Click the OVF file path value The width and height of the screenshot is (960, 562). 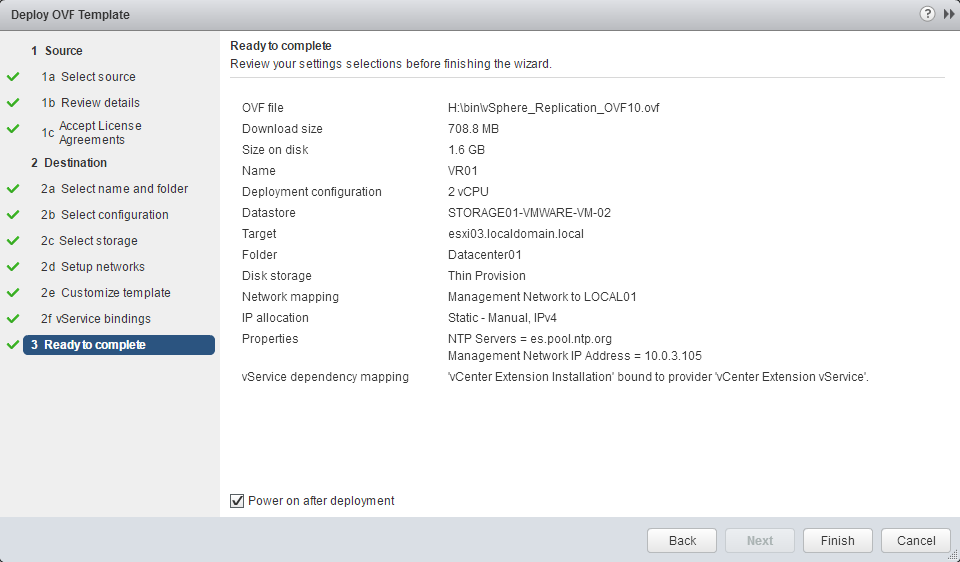(x=553, y=108)
